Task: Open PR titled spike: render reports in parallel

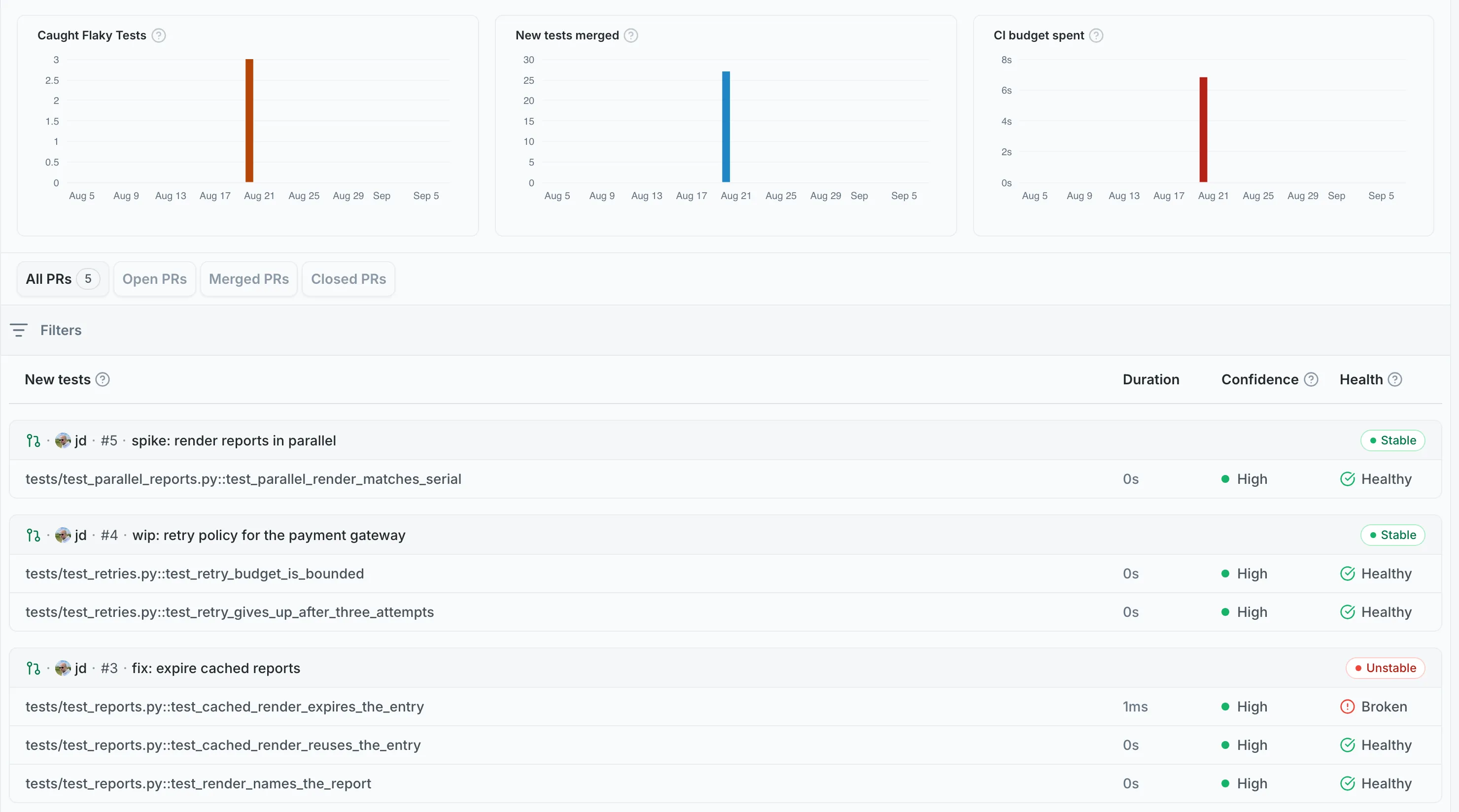Action: coord(234,440)
